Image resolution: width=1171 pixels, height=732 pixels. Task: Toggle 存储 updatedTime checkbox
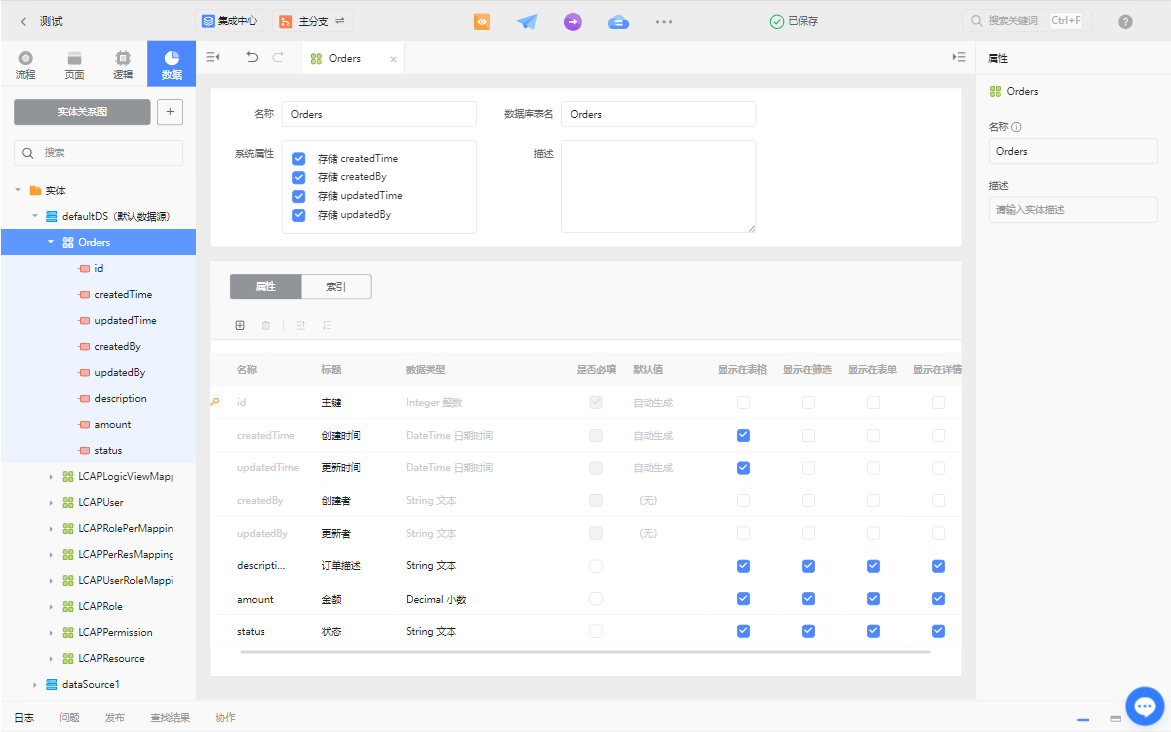tap(299, 196)
